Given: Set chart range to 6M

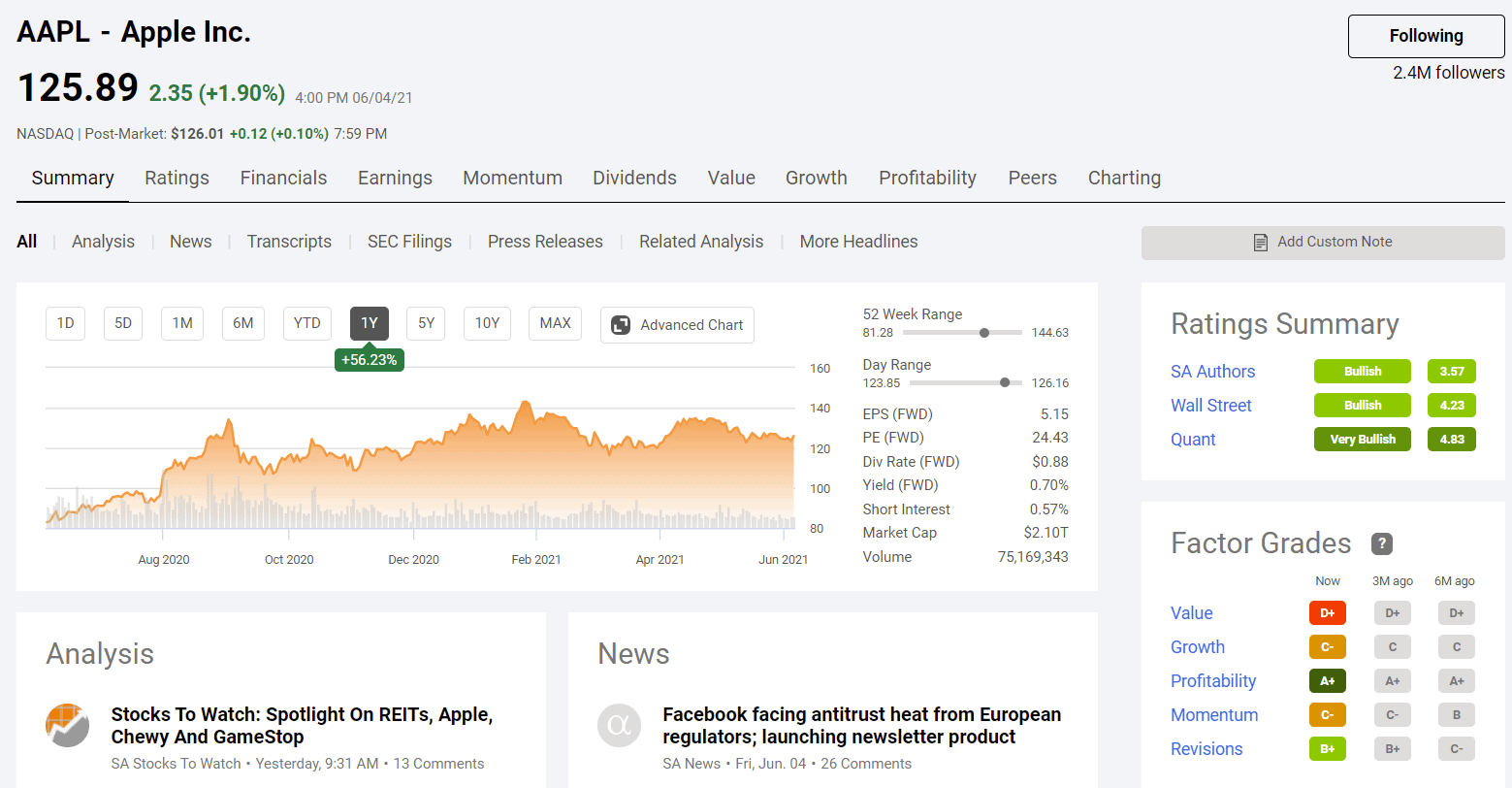Looking at the screenshot, I should (243, 323).
